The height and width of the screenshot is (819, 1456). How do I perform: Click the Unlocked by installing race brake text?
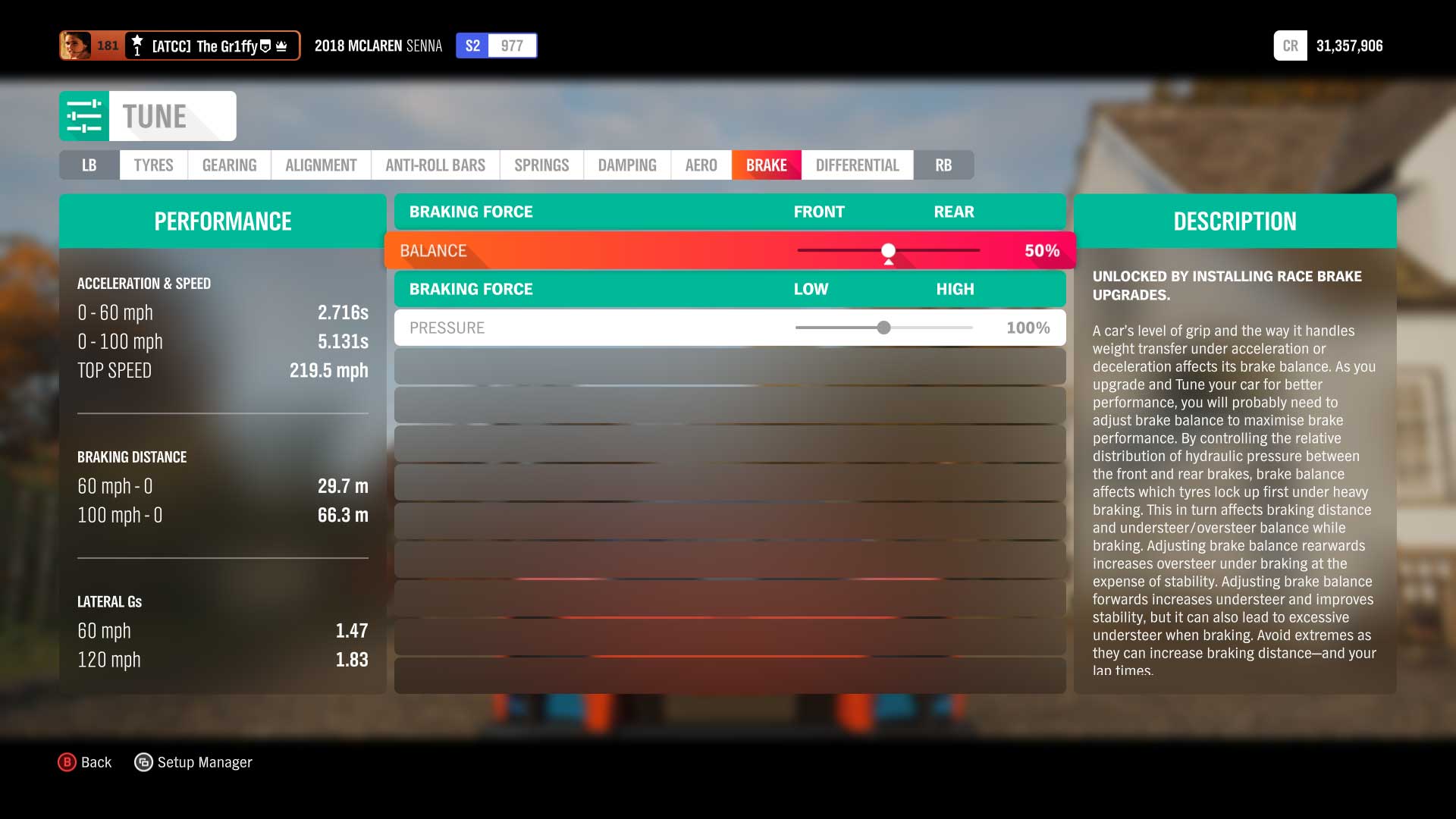click(x=1227, y=286)
